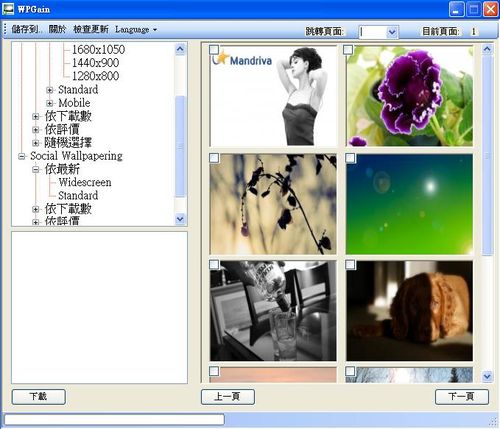Viewport: 500px width, 429px height.
Task: Open the 儲存到 (save to) menu item
Action: point(27,30)
